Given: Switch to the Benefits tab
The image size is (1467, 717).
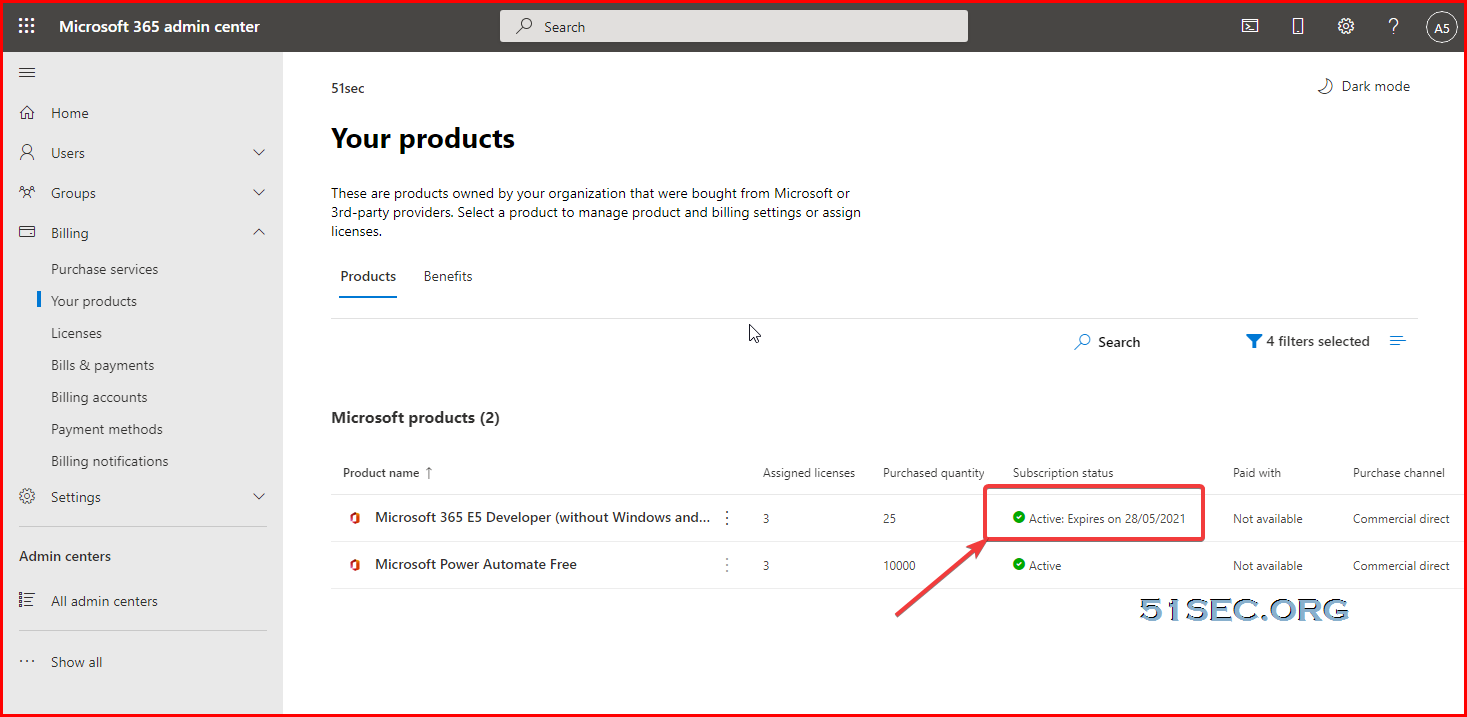Looking at the screenshot, I should [448, 276].
